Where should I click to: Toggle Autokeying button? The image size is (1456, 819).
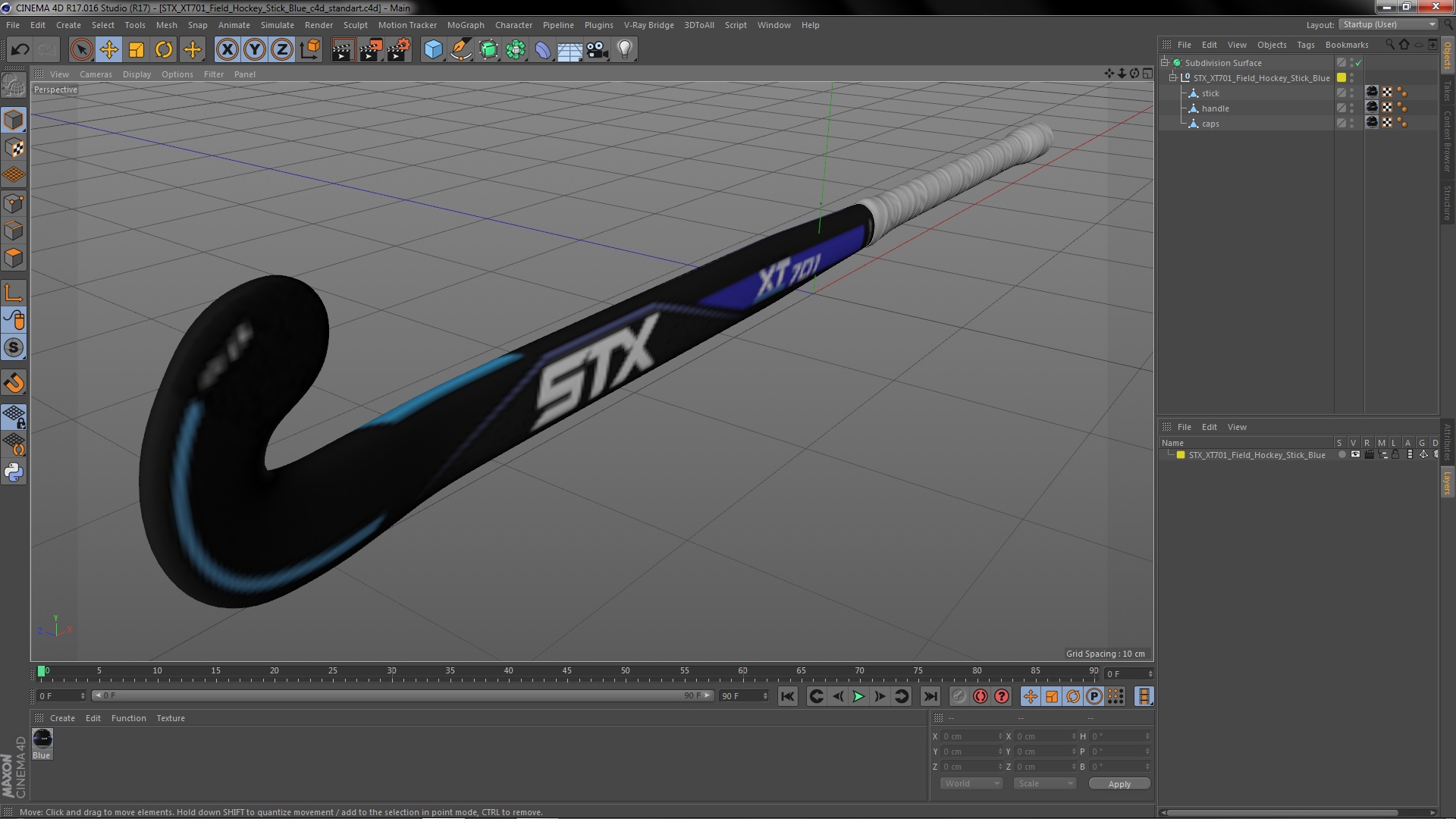[980, 696]
